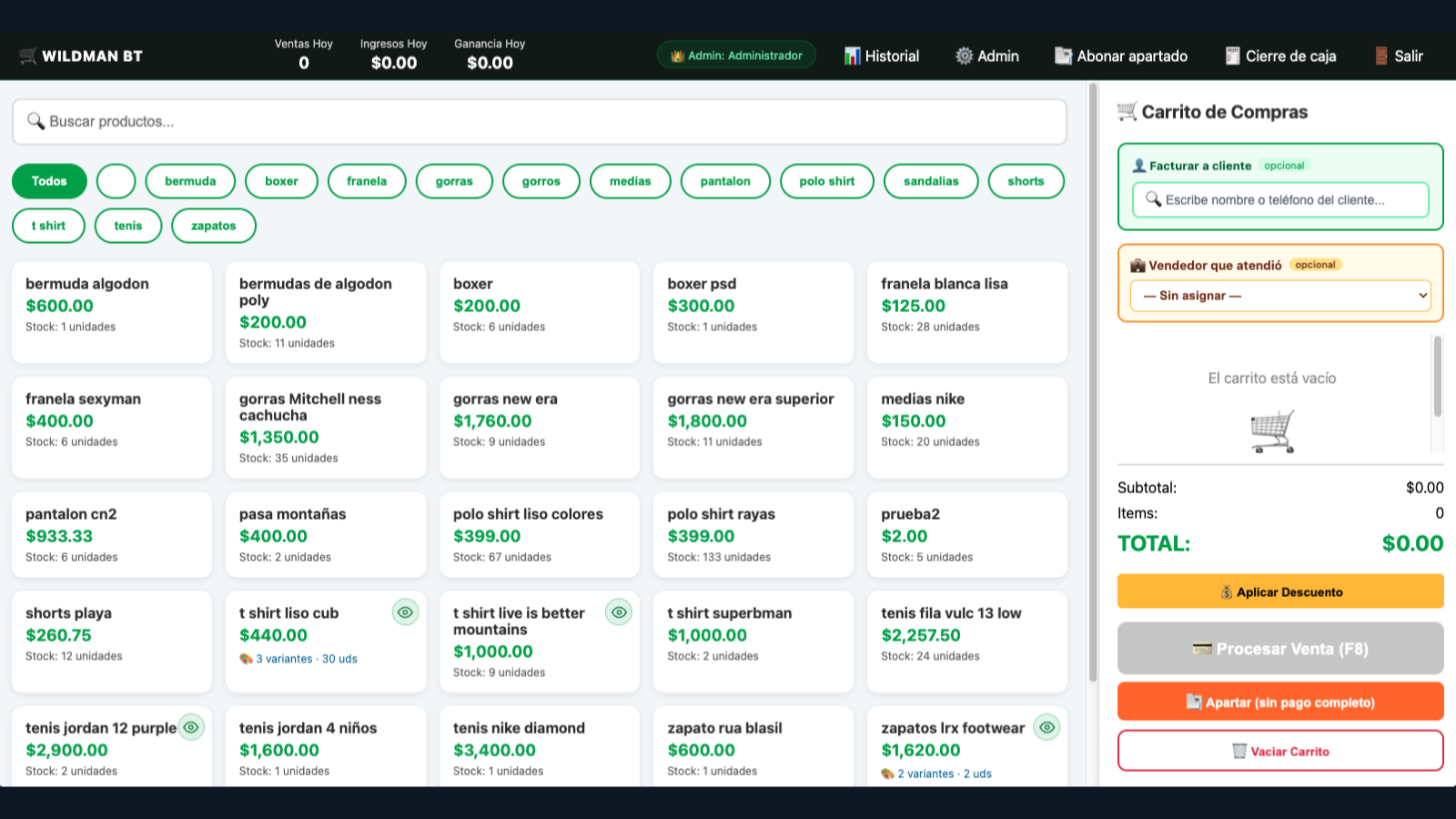
Task: Click the WILDMAN BT cart logo icon
Action: (28, 56)
